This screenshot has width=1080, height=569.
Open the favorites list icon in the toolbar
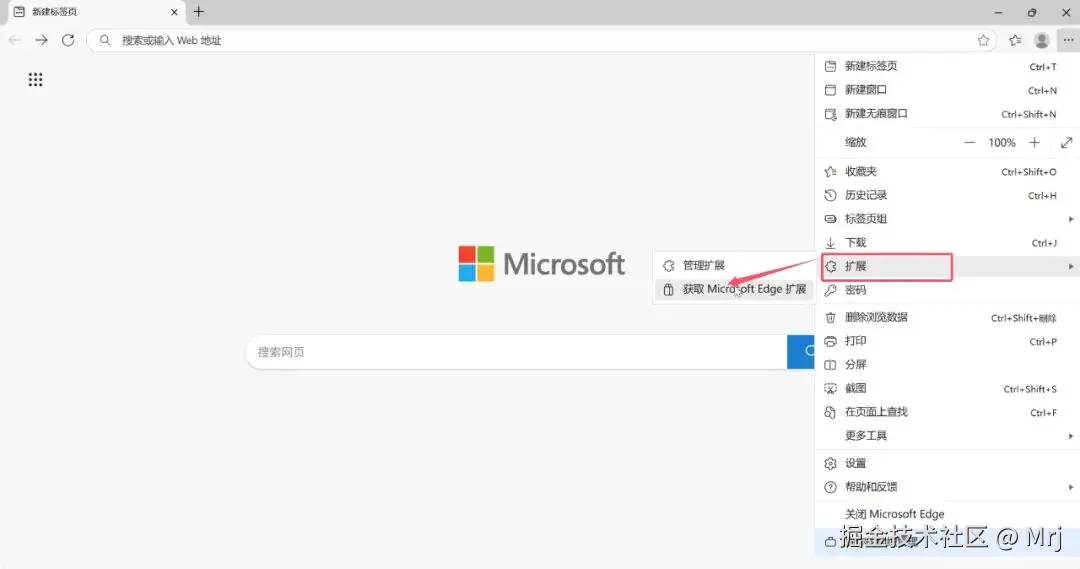pyautogui.click(x=1015, y=41)
